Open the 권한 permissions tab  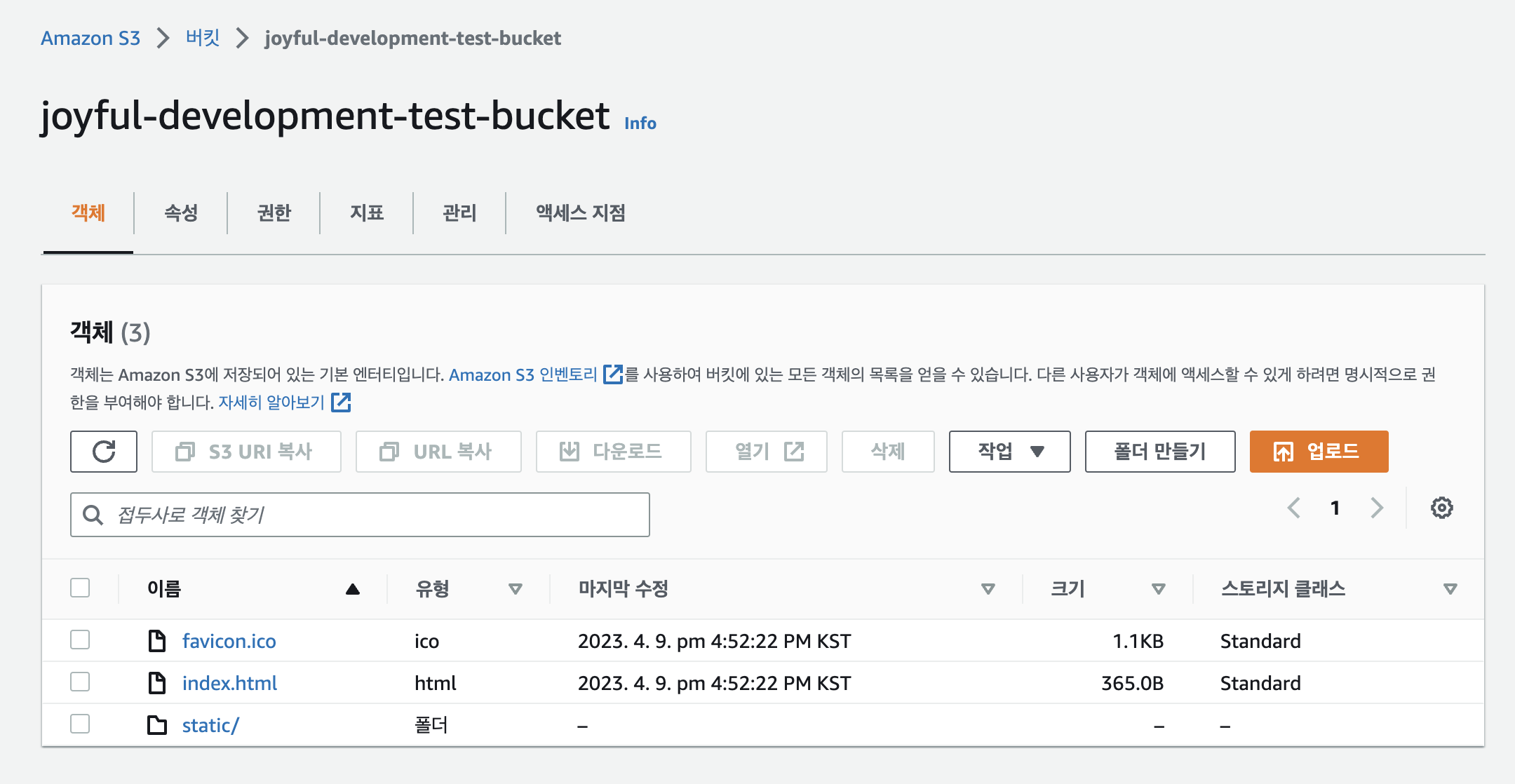point(274,212)
